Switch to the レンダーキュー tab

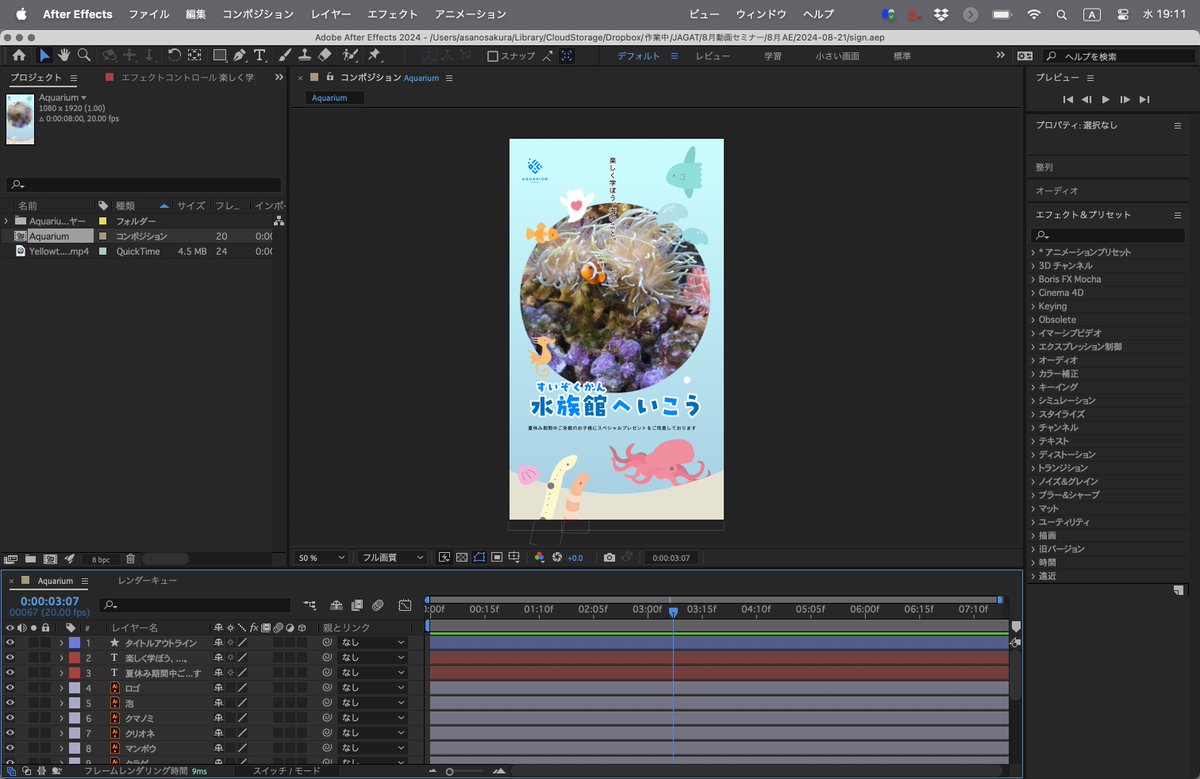point(148,581)
